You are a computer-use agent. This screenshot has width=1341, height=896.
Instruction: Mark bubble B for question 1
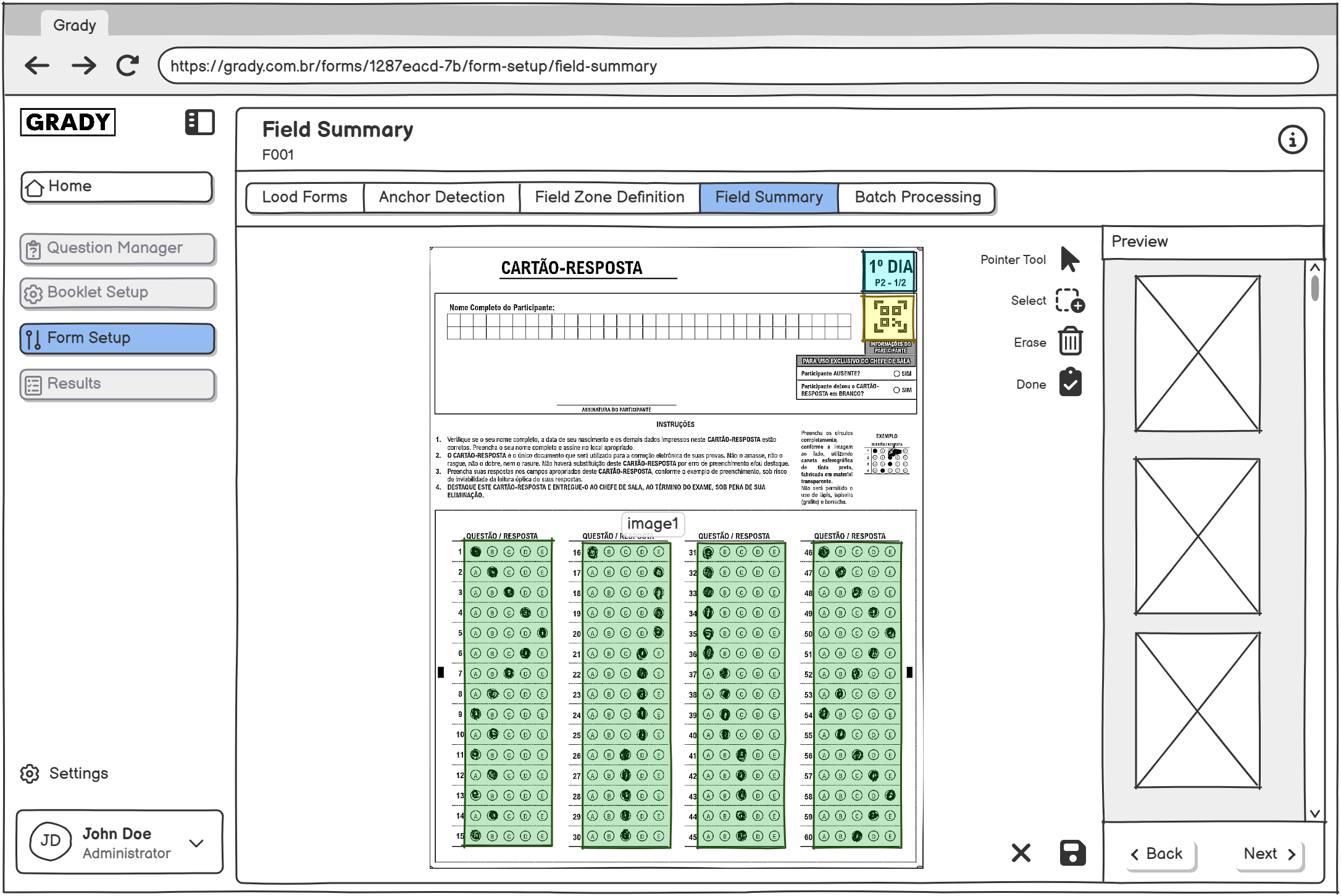point(491,551)
